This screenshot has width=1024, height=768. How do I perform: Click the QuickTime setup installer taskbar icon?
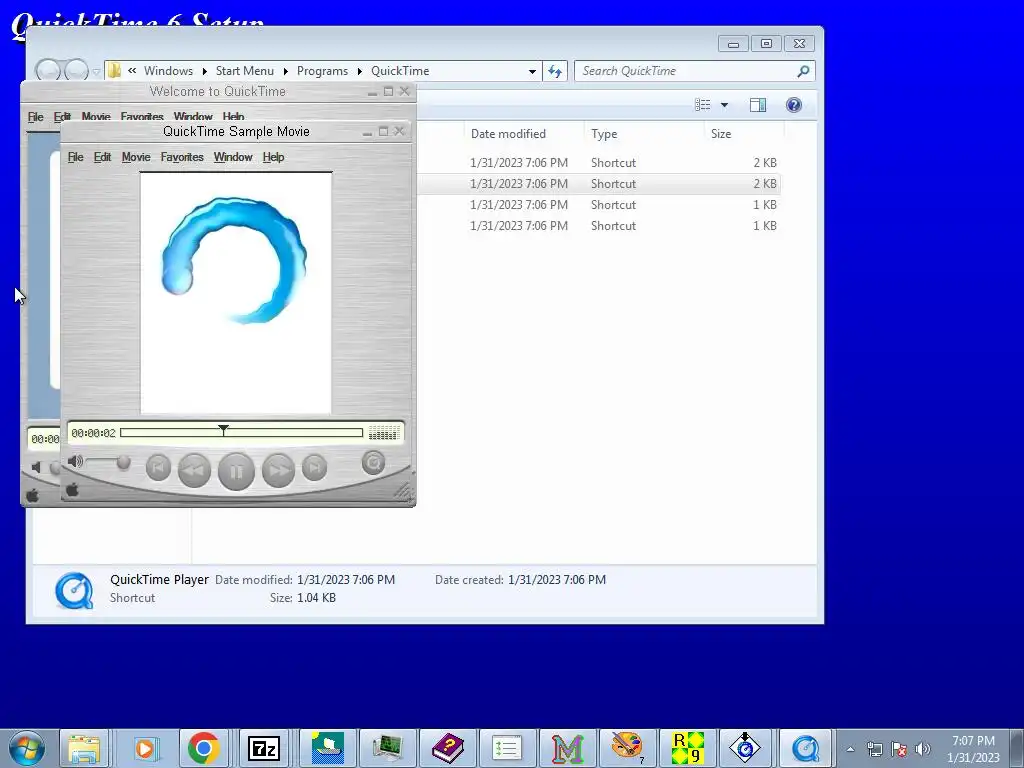(x=745, y=748)
